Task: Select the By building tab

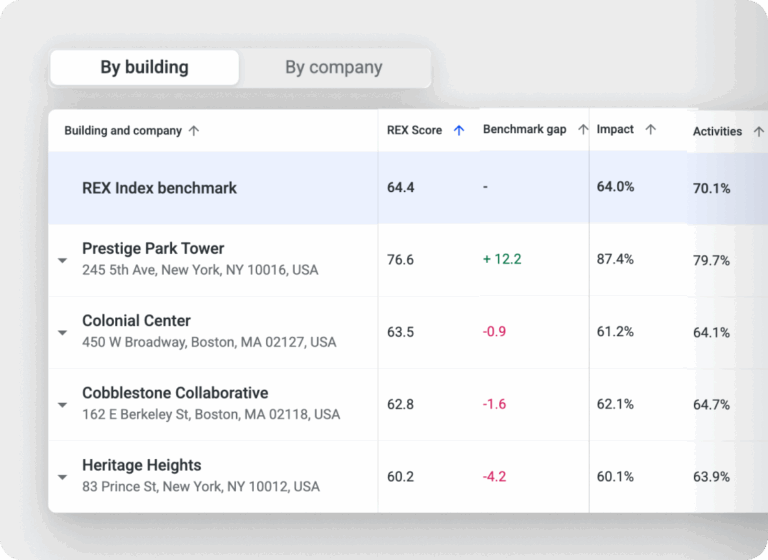Action: pyautogui.click(x=144, y=68)
